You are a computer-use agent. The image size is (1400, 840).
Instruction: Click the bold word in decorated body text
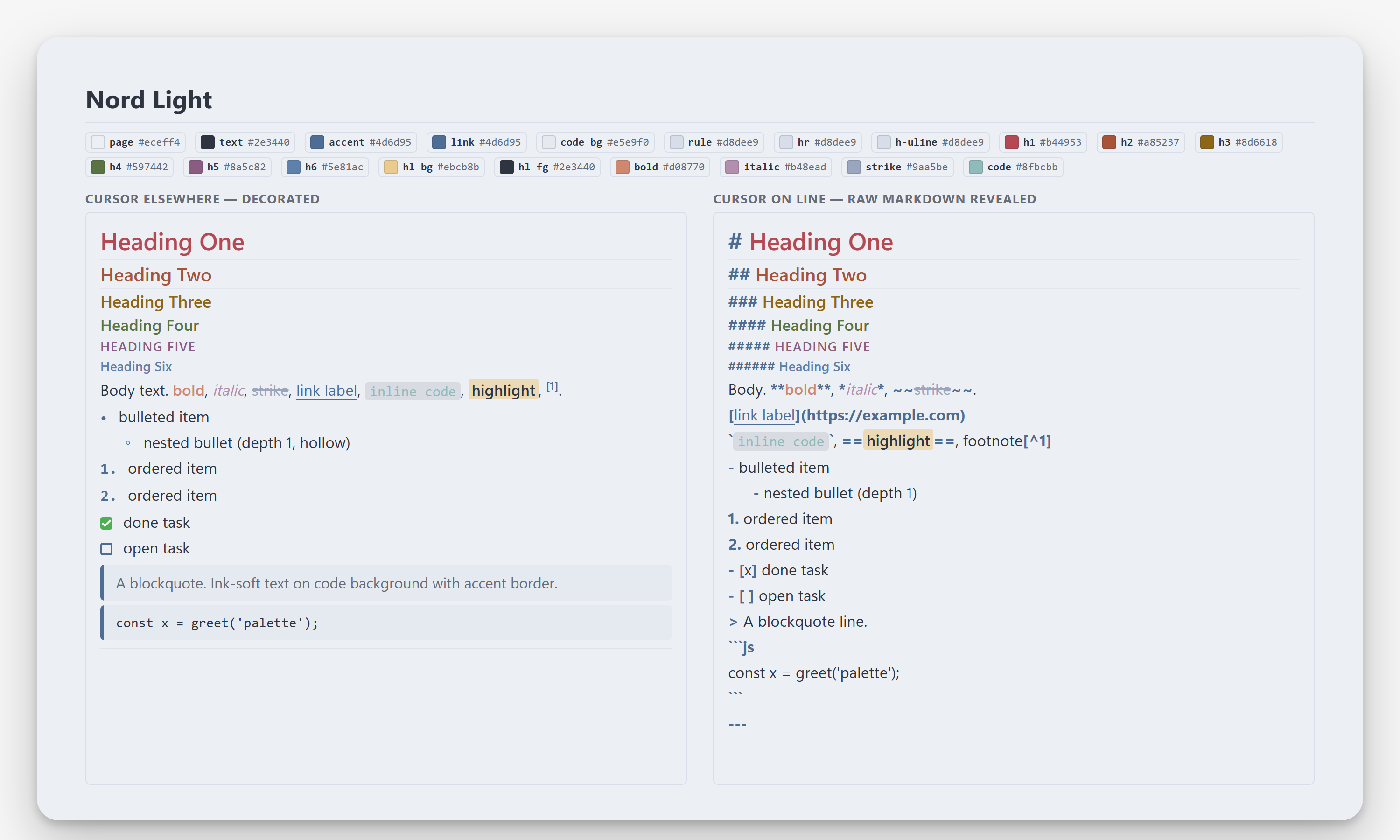click(x=189, y=391)
